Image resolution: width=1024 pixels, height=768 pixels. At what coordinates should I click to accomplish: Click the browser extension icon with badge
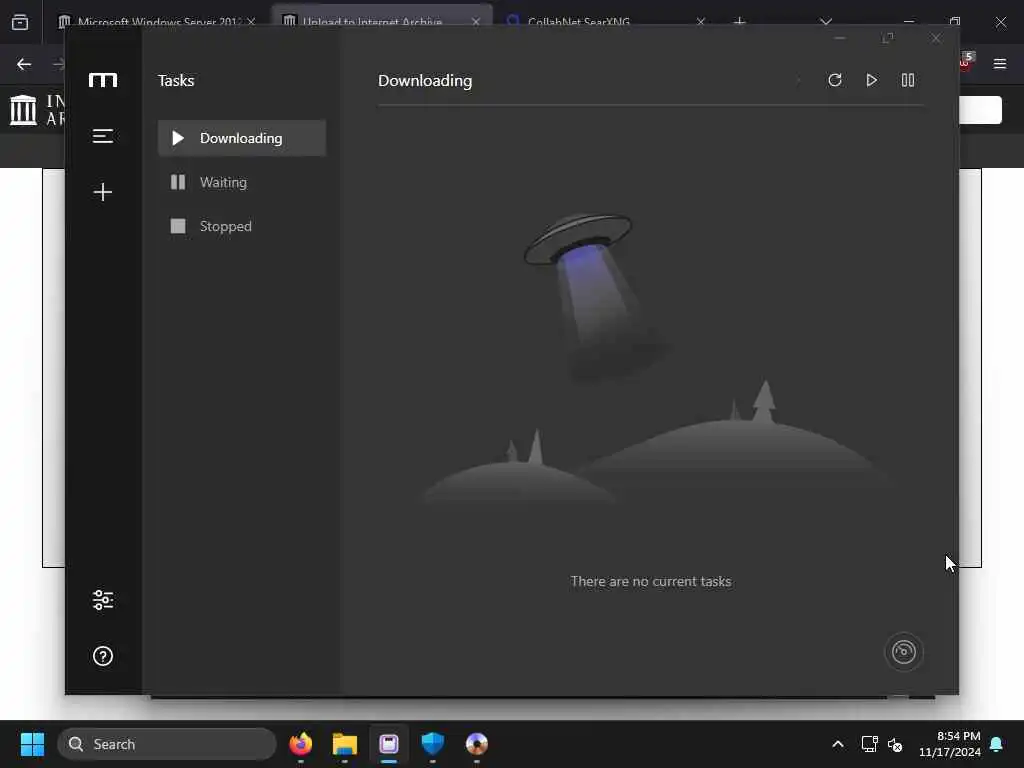coord(967,61)
